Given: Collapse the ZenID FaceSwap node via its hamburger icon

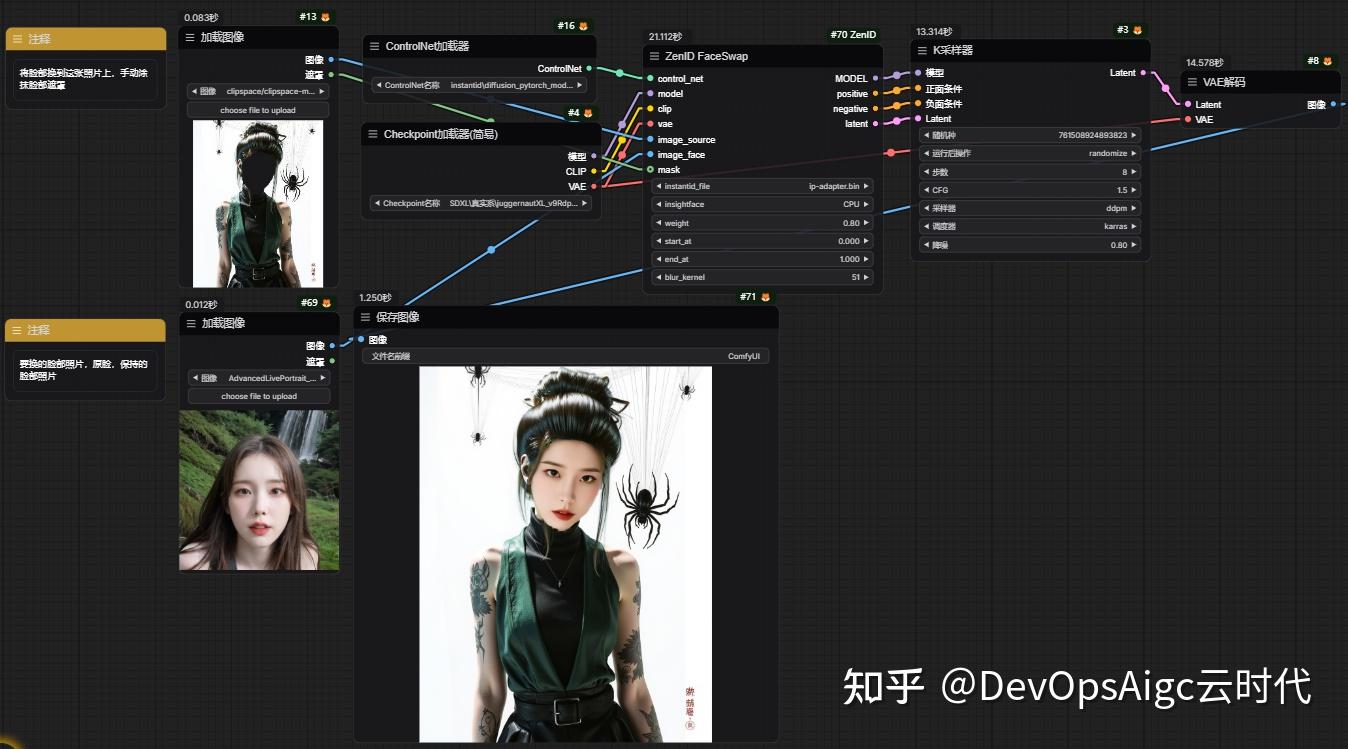Looking at the screenshot, I should [654, 56].
